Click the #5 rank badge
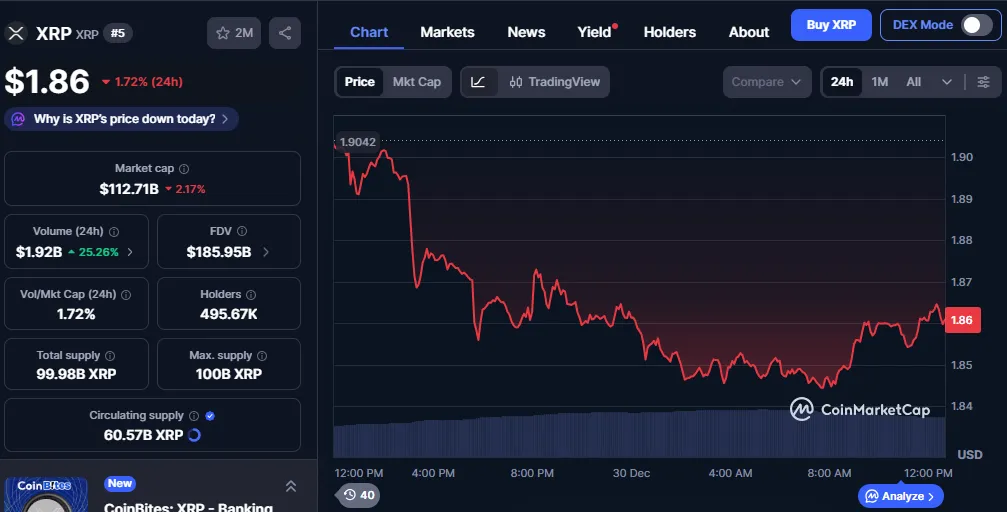This screenshot has width=1007, height=512. click(118, 33)
